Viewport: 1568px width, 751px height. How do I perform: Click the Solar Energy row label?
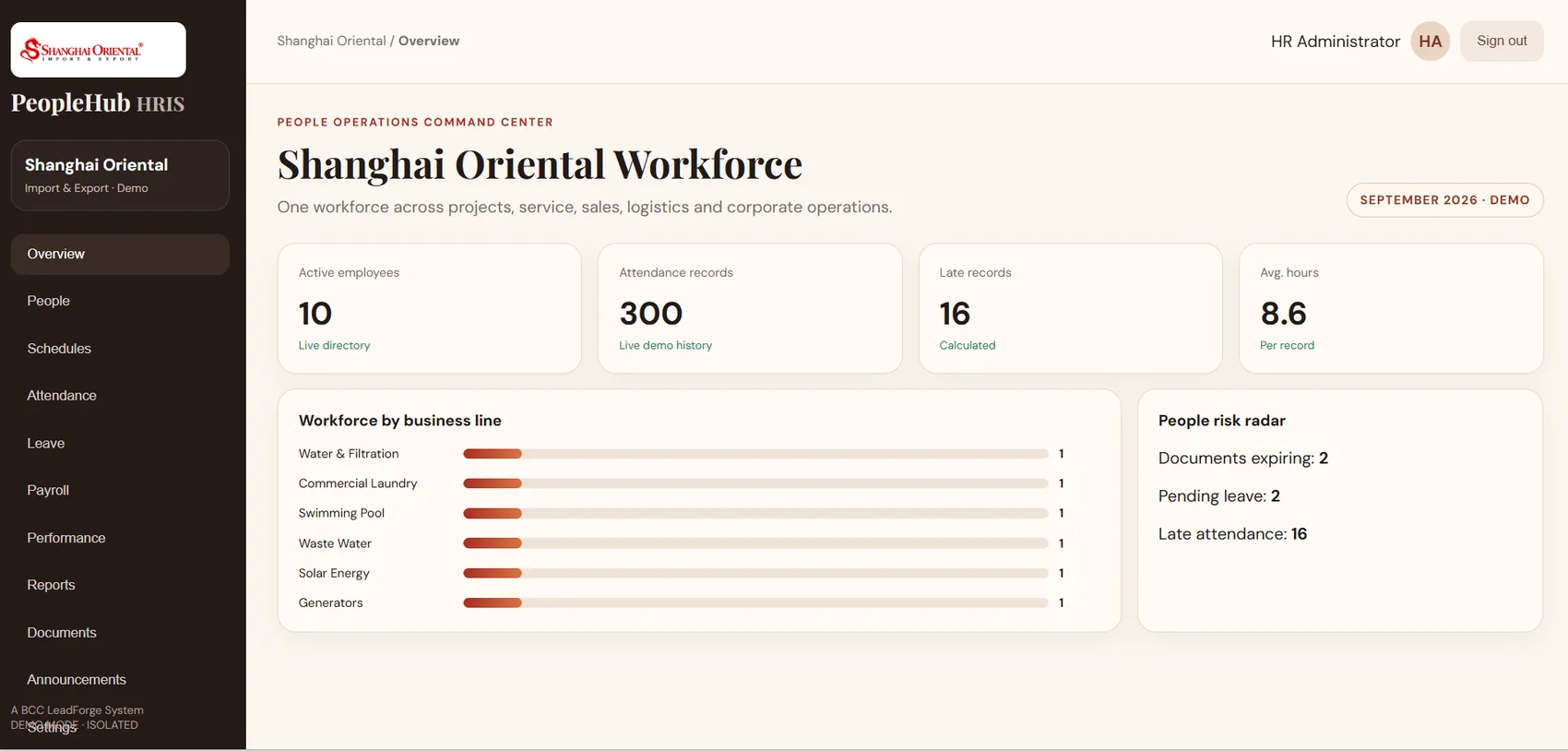[x=334, y=573]
